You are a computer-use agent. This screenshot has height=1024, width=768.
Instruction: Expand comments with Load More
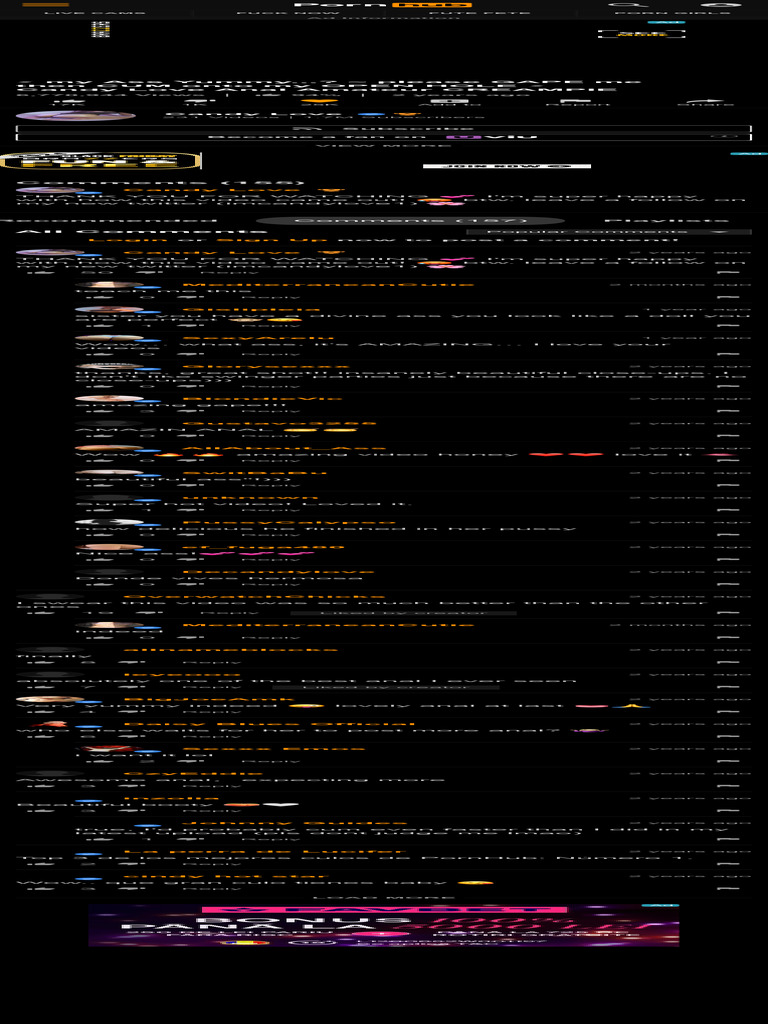383,897
